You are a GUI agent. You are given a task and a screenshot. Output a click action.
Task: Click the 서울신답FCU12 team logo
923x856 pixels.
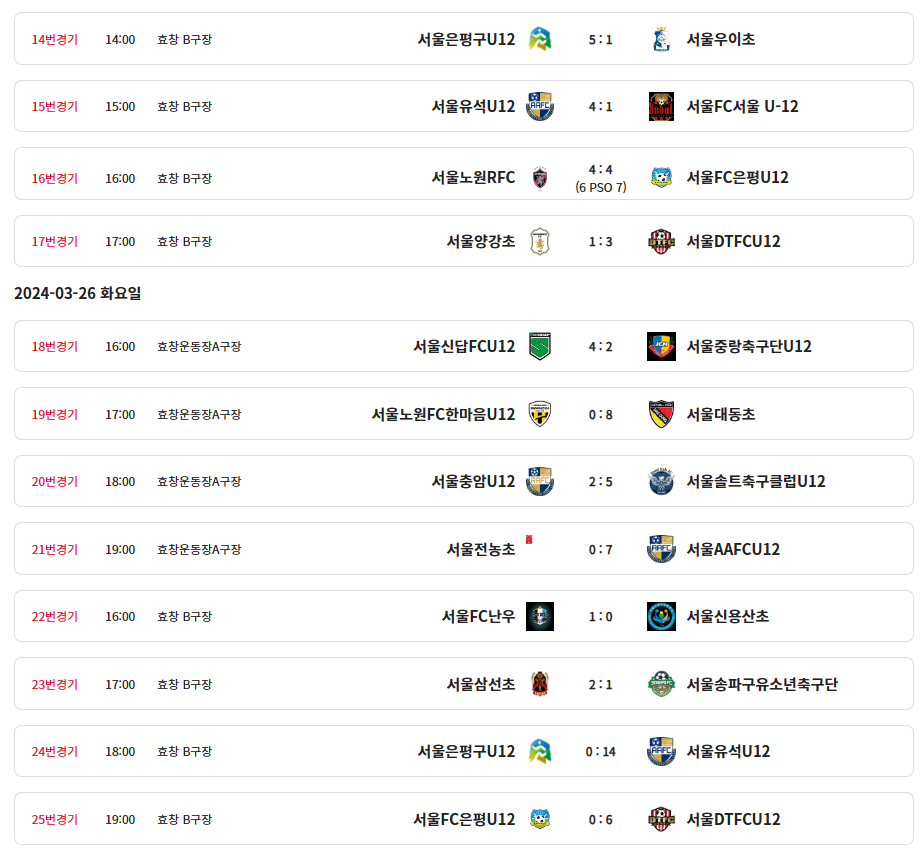pyautogui.click(x=540, y=346)
